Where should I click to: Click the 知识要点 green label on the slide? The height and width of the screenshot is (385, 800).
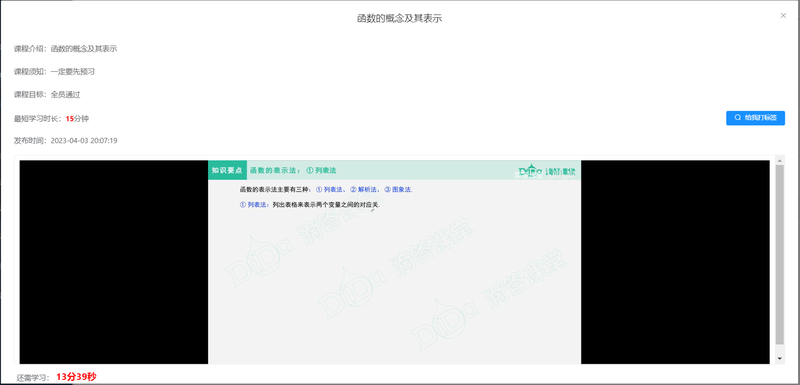click(227, 170)
